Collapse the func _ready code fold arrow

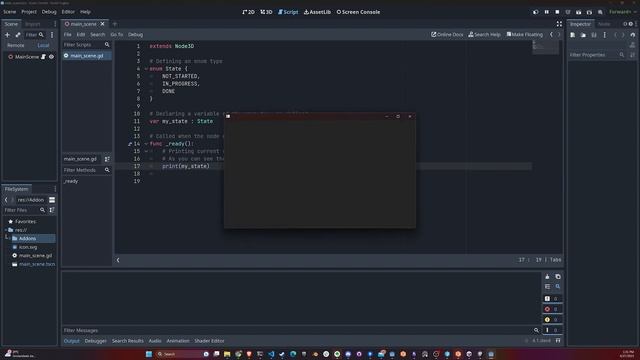(x=146, y=144)
